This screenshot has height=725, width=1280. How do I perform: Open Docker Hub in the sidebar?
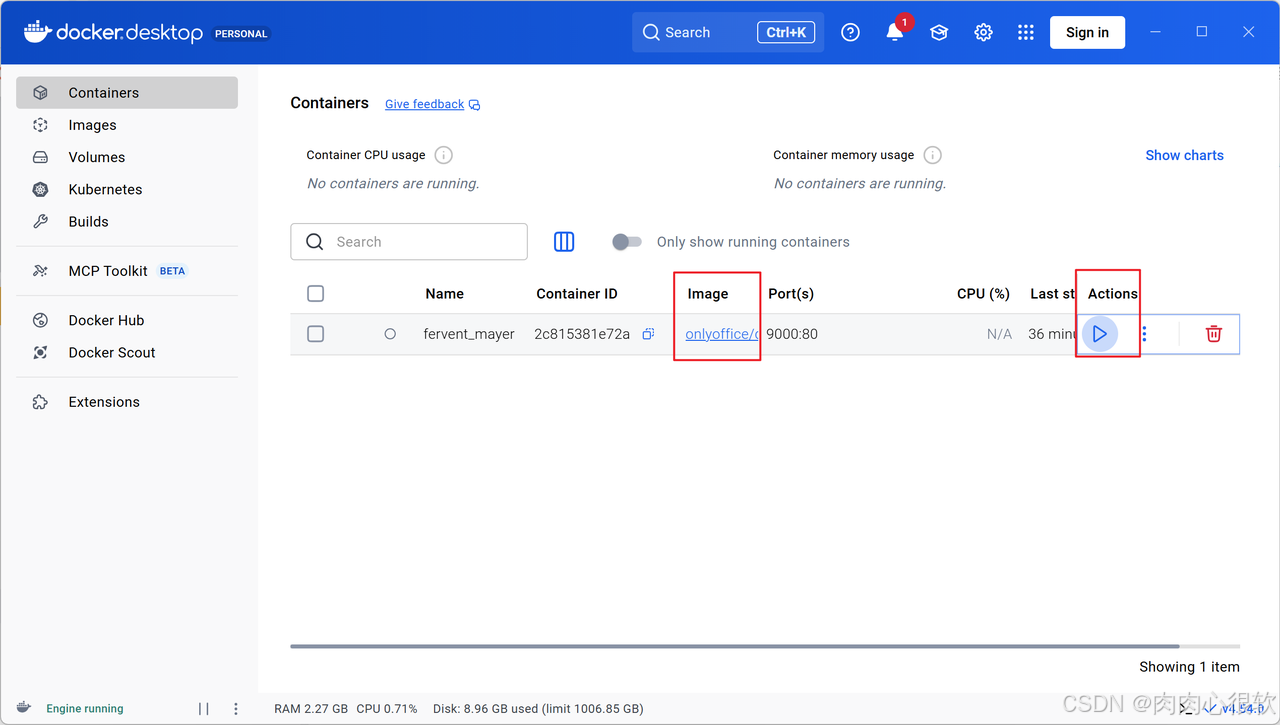127,320
